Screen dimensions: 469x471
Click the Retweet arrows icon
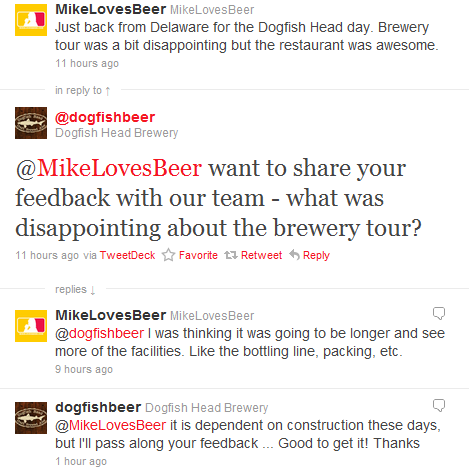tap(231, 255)
